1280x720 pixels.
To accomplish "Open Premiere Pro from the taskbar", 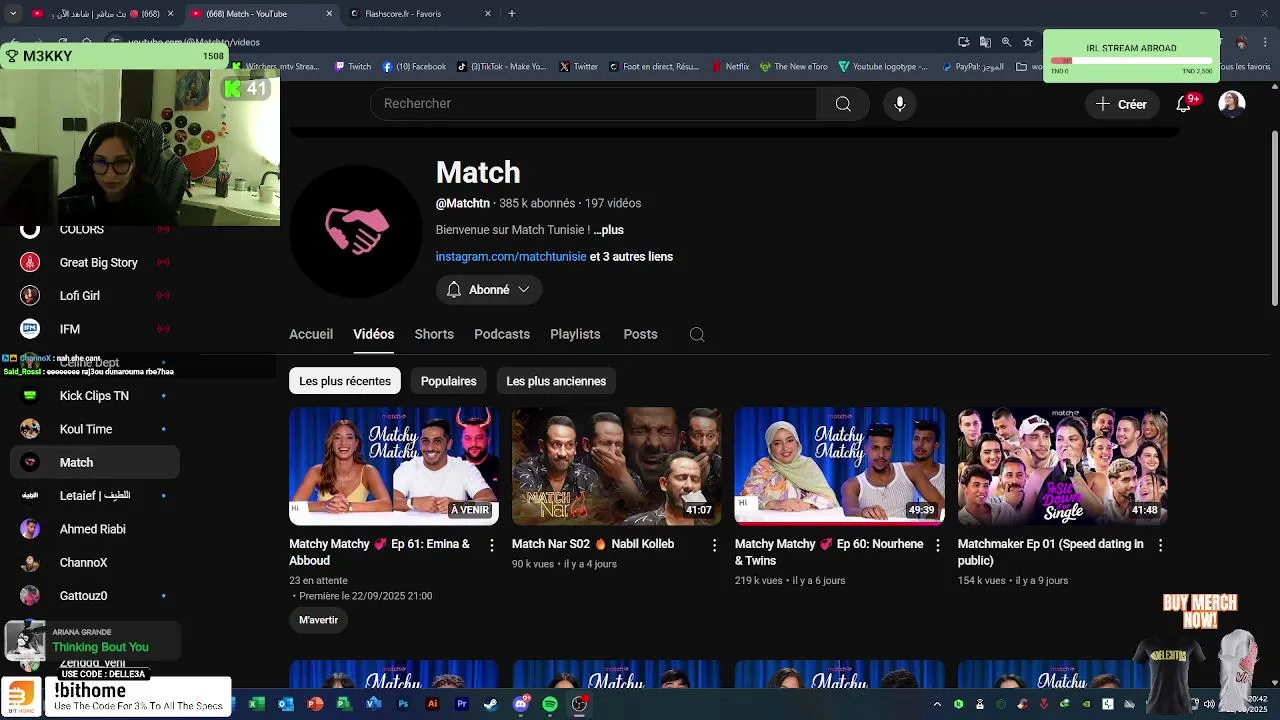I will click(462, 704).
